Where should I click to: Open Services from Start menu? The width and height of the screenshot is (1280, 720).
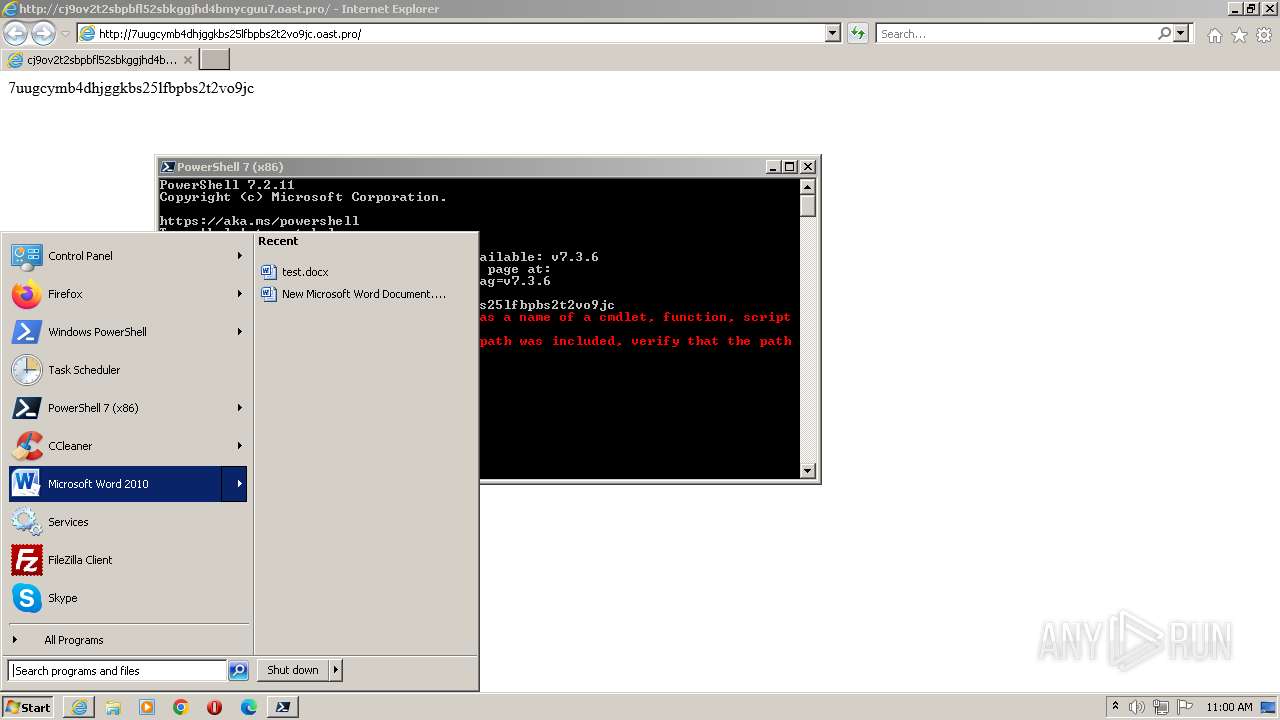click(127, 522)
